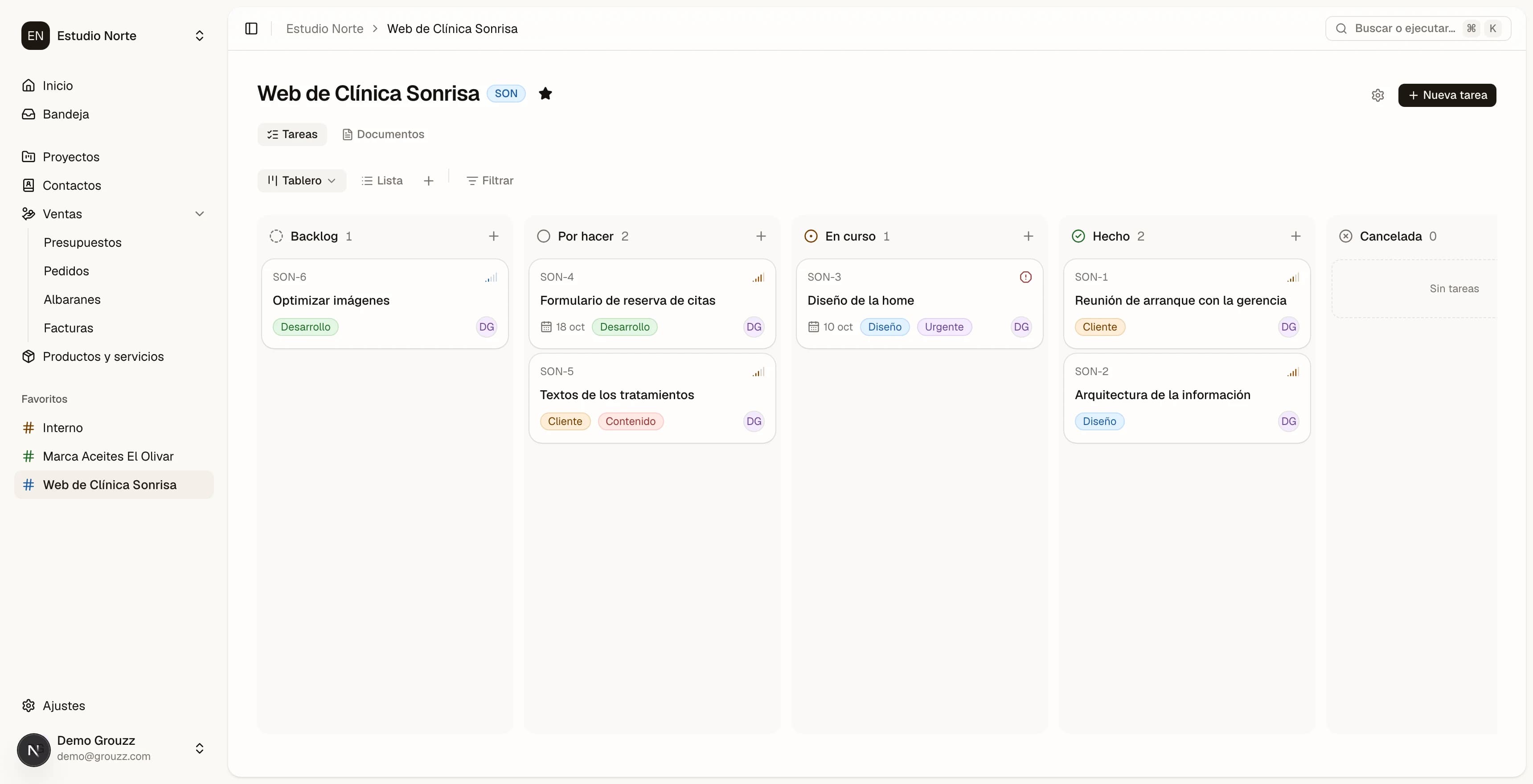
Task: Click the priority bars icon on SON-6
Action: [x=491, y=277]
